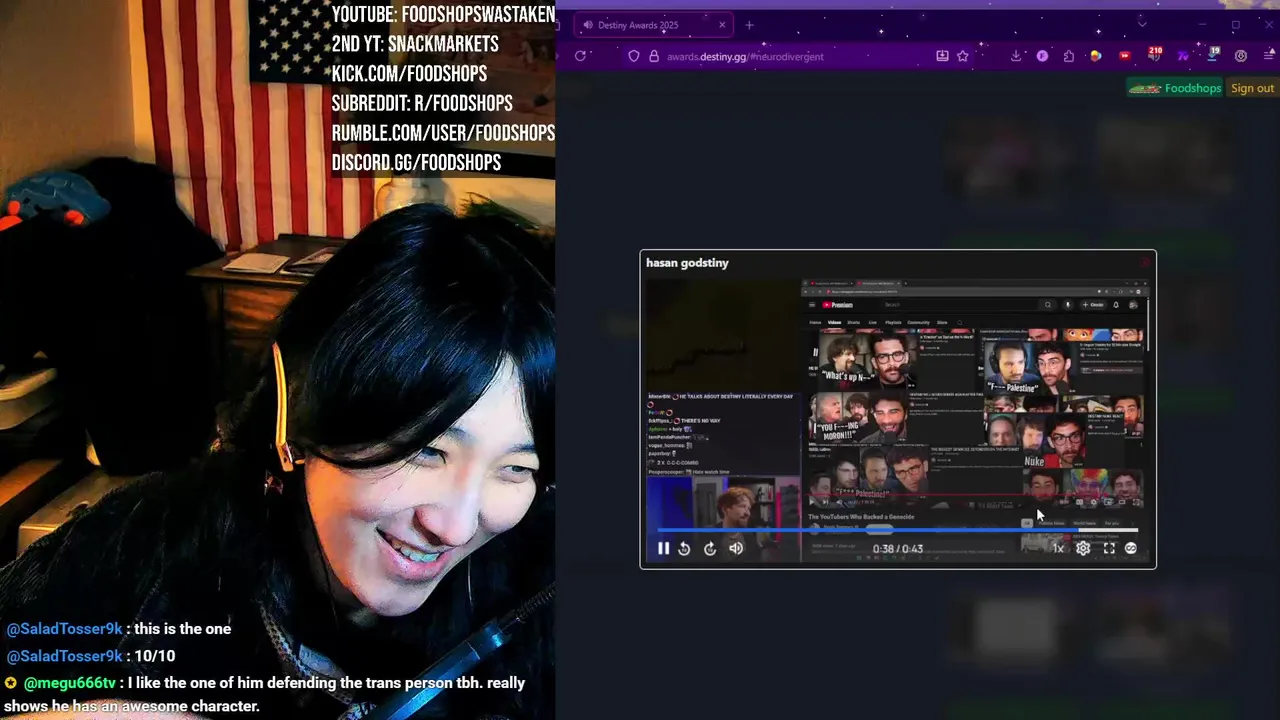The width and height of the screenshot is (1280, 720).
Task: Click the "hasan godstiny" popup title
Action: 687,263
